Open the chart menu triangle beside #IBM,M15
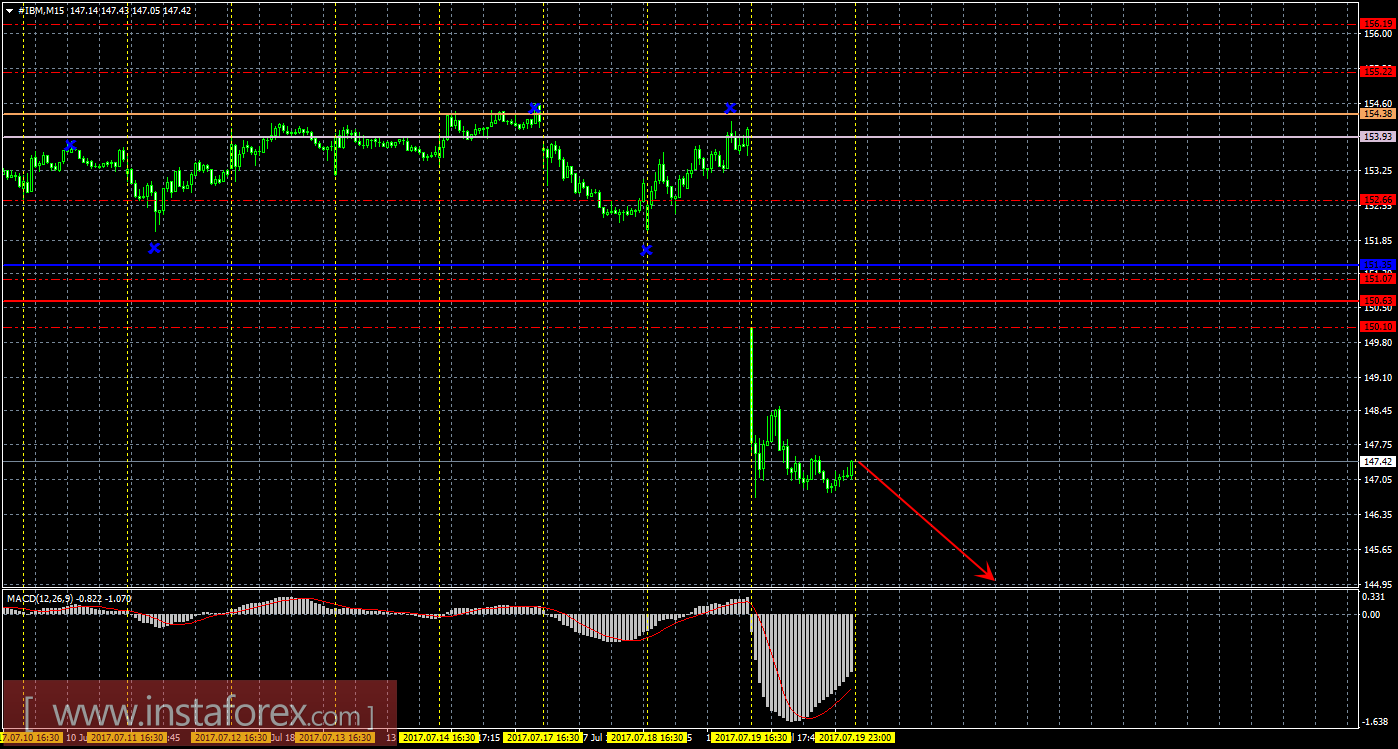Screen dimensions: 1398x749 pyautogui.click(x=9, y=10)
